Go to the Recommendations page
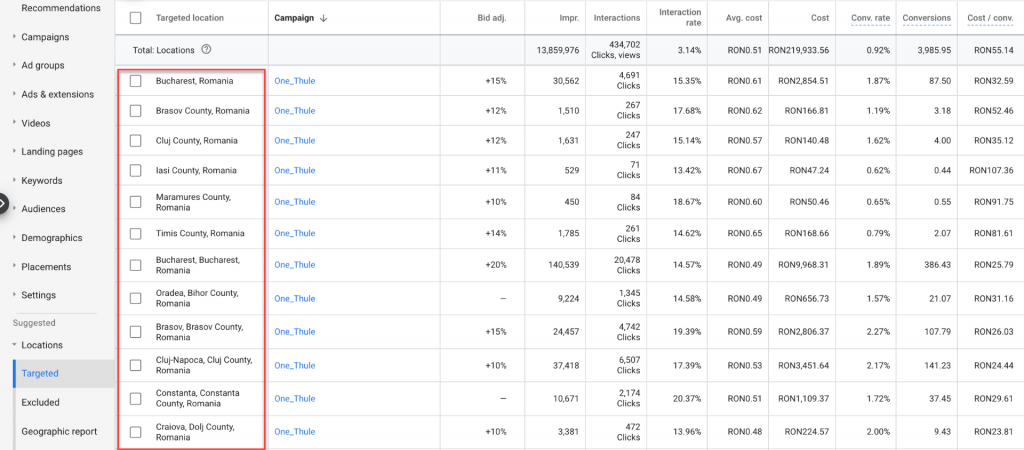The width and height of the screenshot is (1024, 450). pyautogui.click(x=60, y=8)
